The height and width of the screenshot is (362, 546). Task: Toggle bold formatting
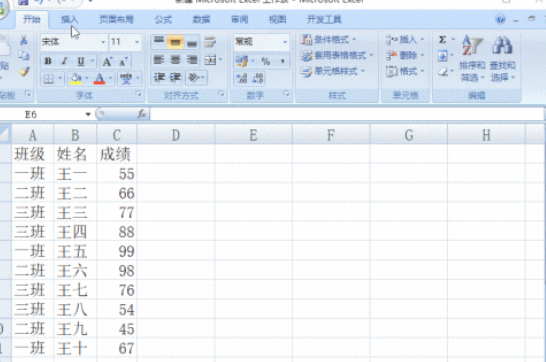pyautogui.click(x=48, y=61)
